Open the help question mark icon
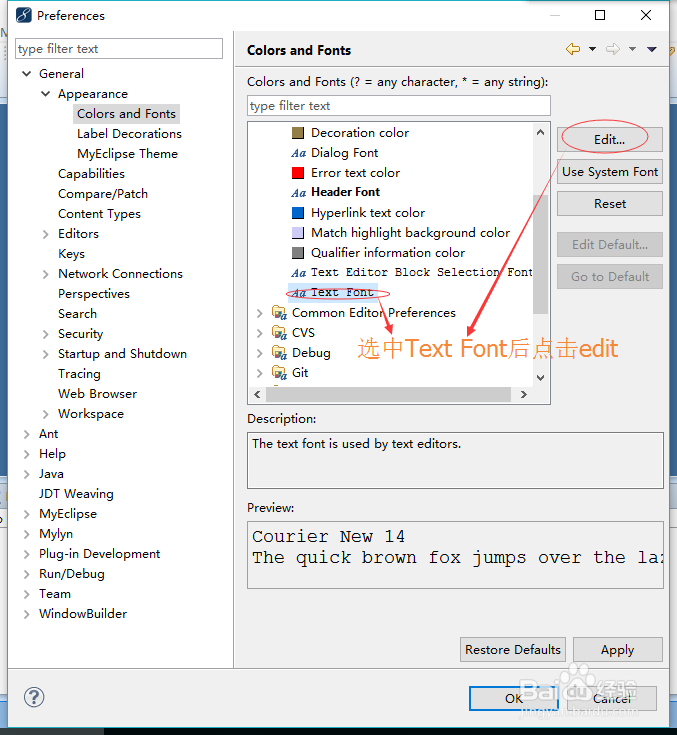677x735 pixels. coord(34,697)
